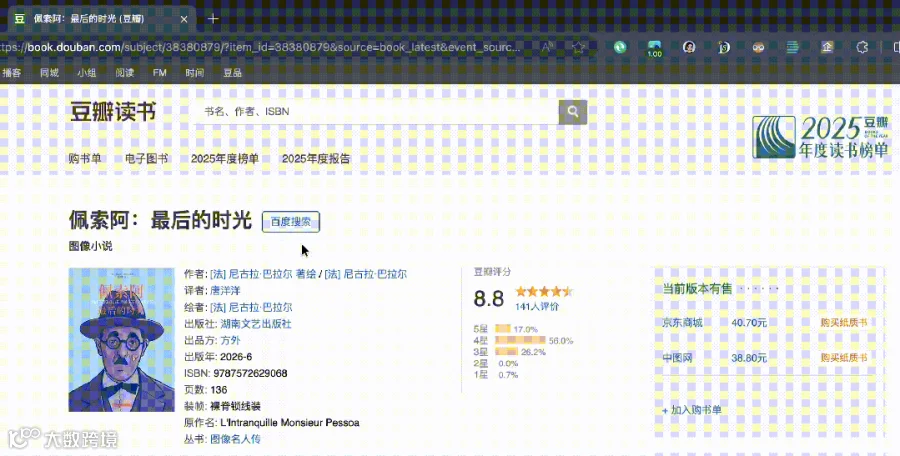Click the 38.80元 price link
Image resolution: width=900 pixels, height=456 pixels.
[x=749, y=358]
